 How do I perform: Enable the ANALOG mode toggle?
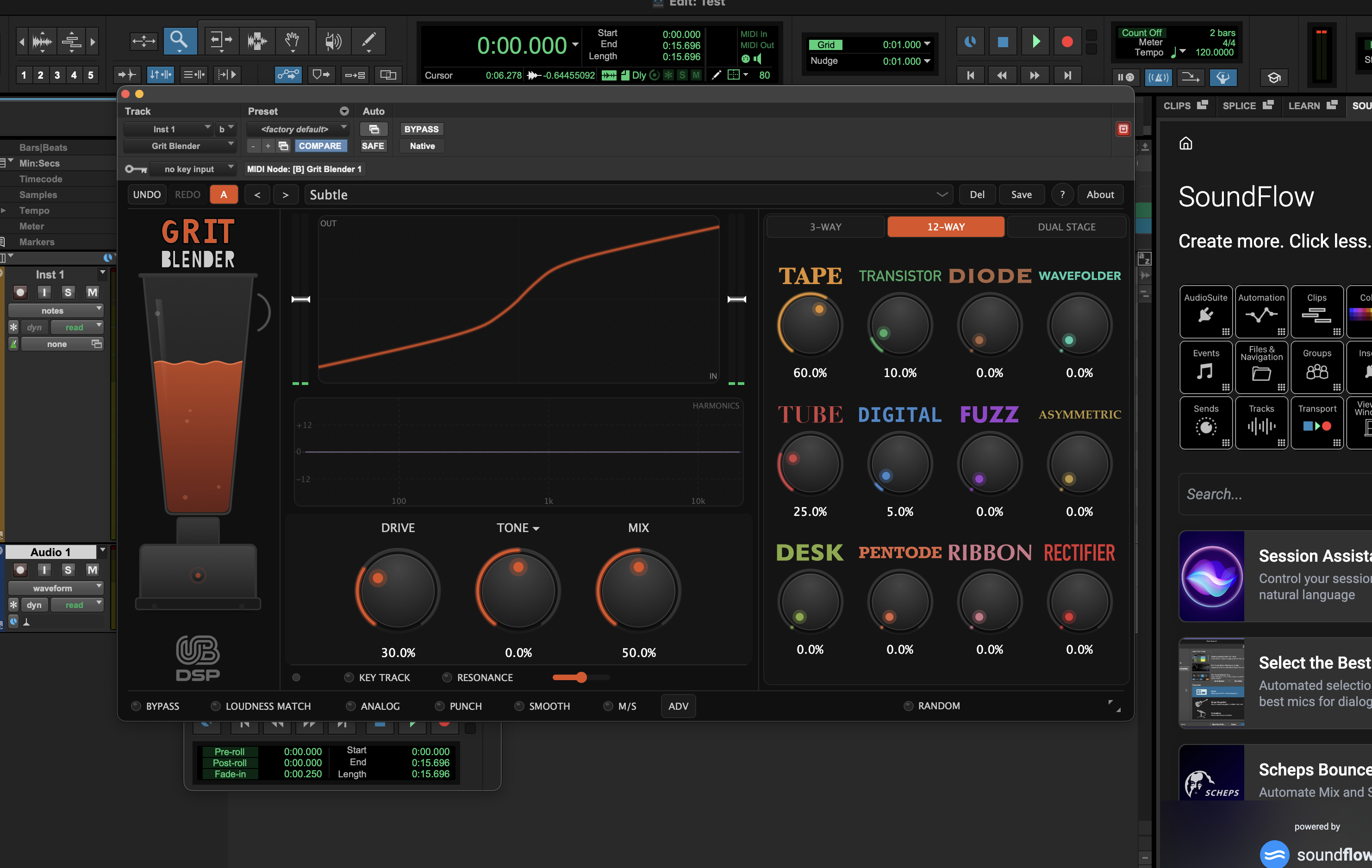coord(351,706)
